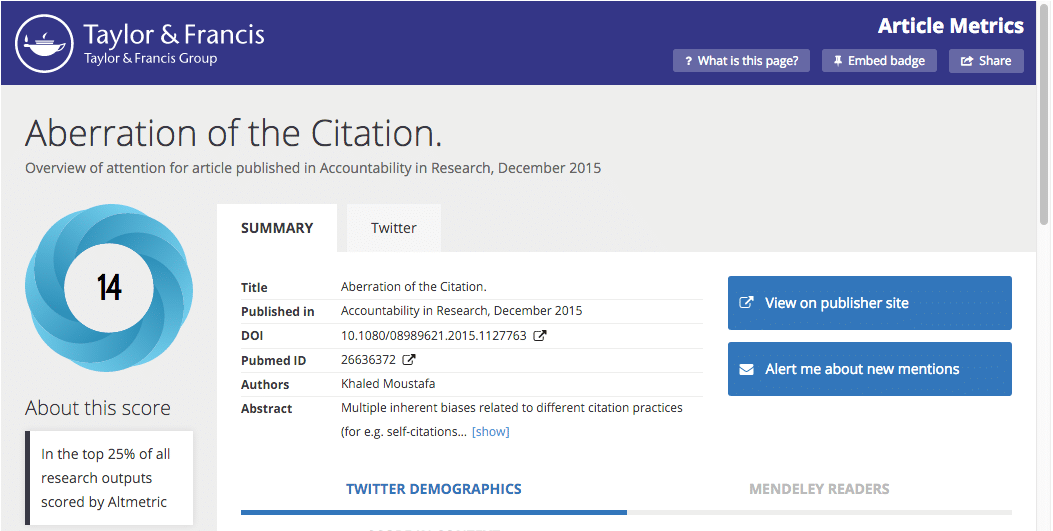Click the page title Aberration of the Citation.
This screenshot has width=1053, height=531.
coord(234,133)
